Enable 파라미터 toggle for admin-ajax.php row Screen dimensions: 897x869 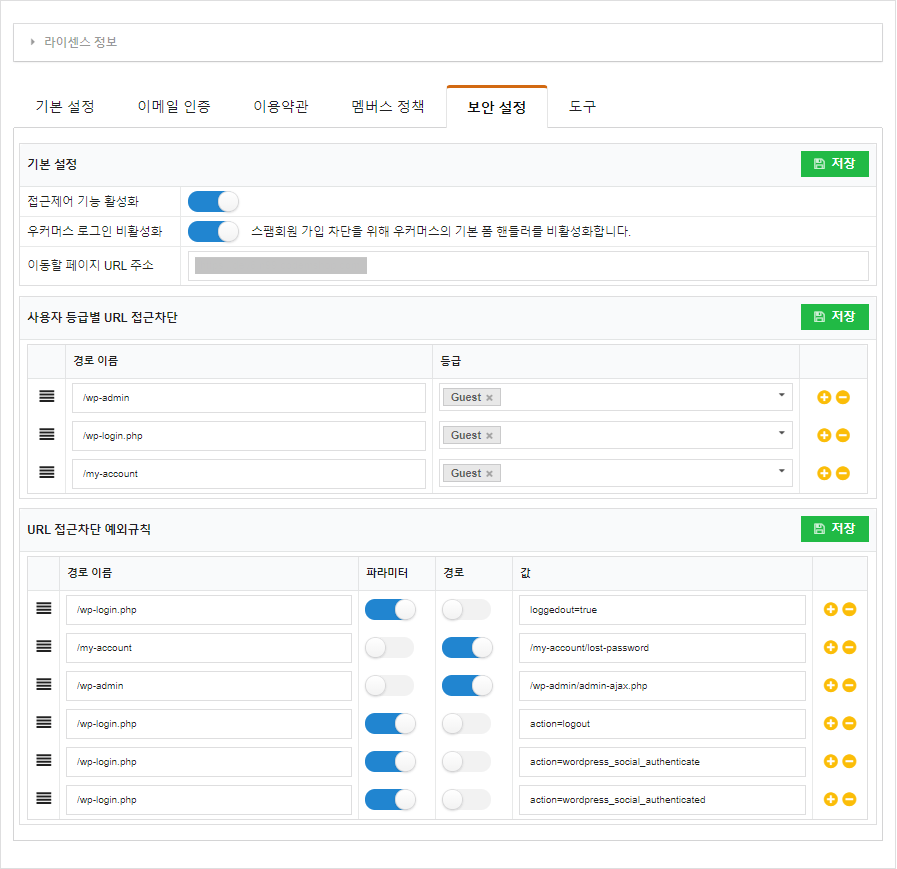tap(390, 685)
